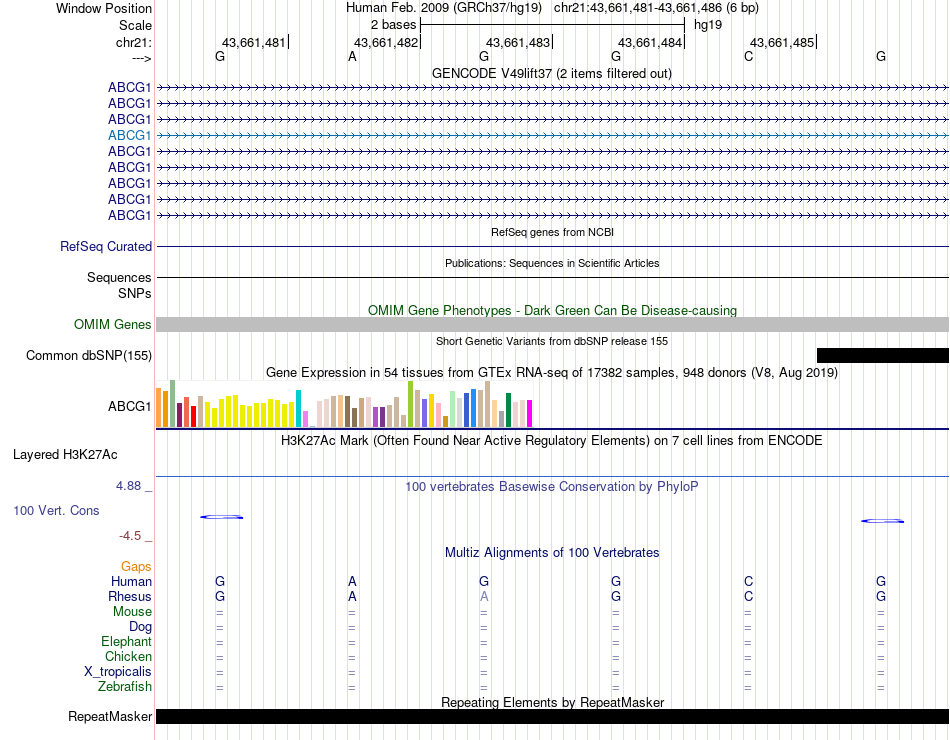Open the OMIM Gene Phenotypes track title
The image size is (950, 740).
(552, 310)
